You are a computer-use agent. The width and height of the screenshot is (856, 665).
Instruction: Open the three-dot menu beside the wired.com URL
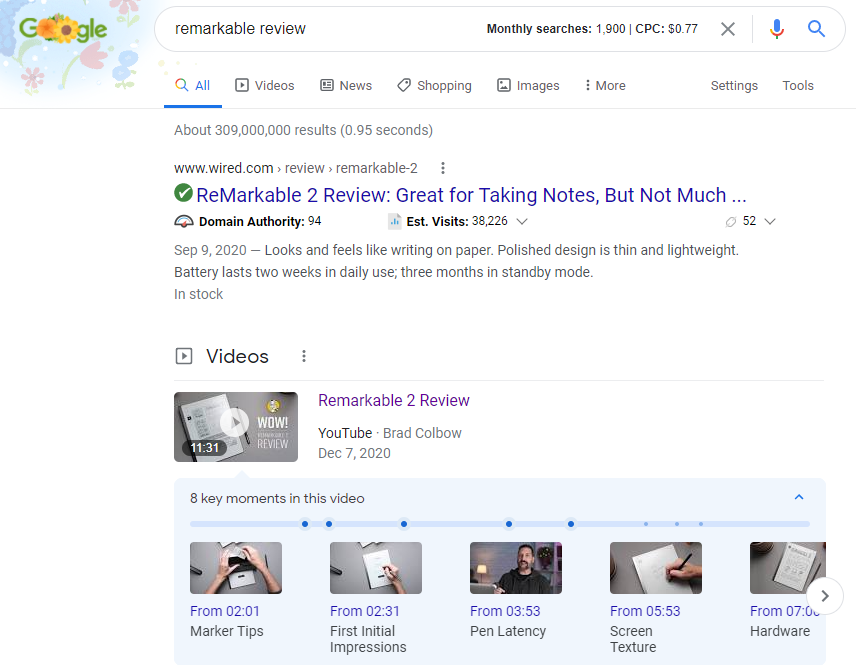443,168
